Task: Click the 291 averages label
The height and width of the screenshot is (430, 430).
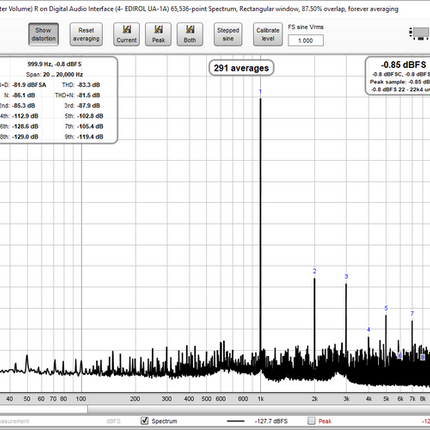Action: coord(241,68)
